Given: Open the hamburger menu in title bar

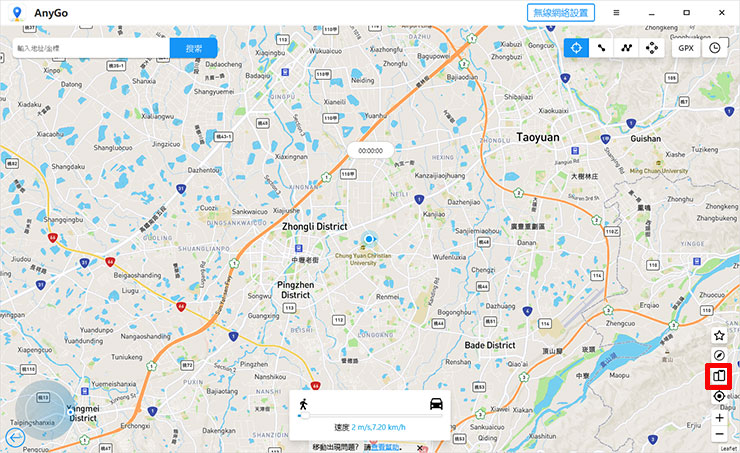Looking at the screenshot, I should pos(616,13).
